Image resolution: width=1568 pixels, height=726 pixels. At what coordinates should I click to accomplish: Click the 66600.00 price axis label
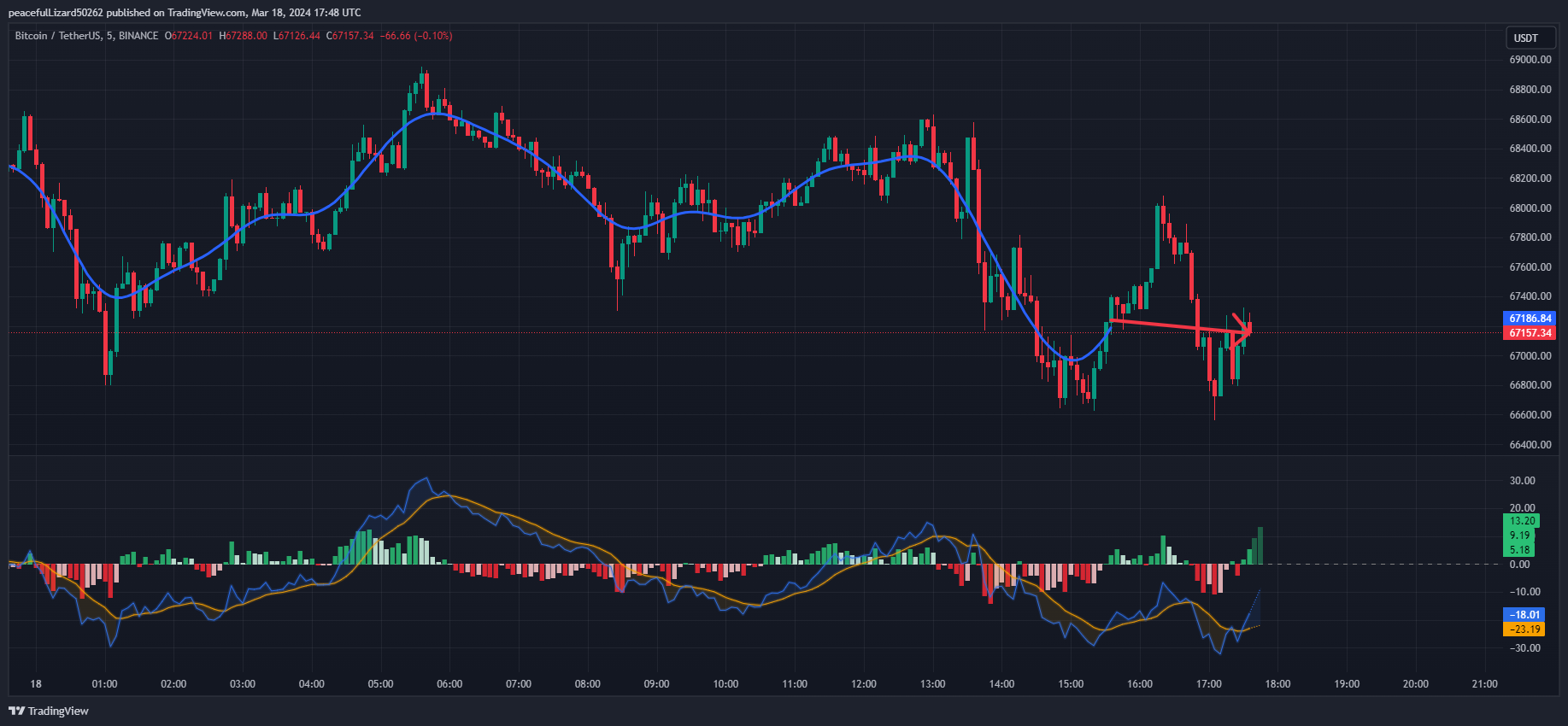[1530, 415]
